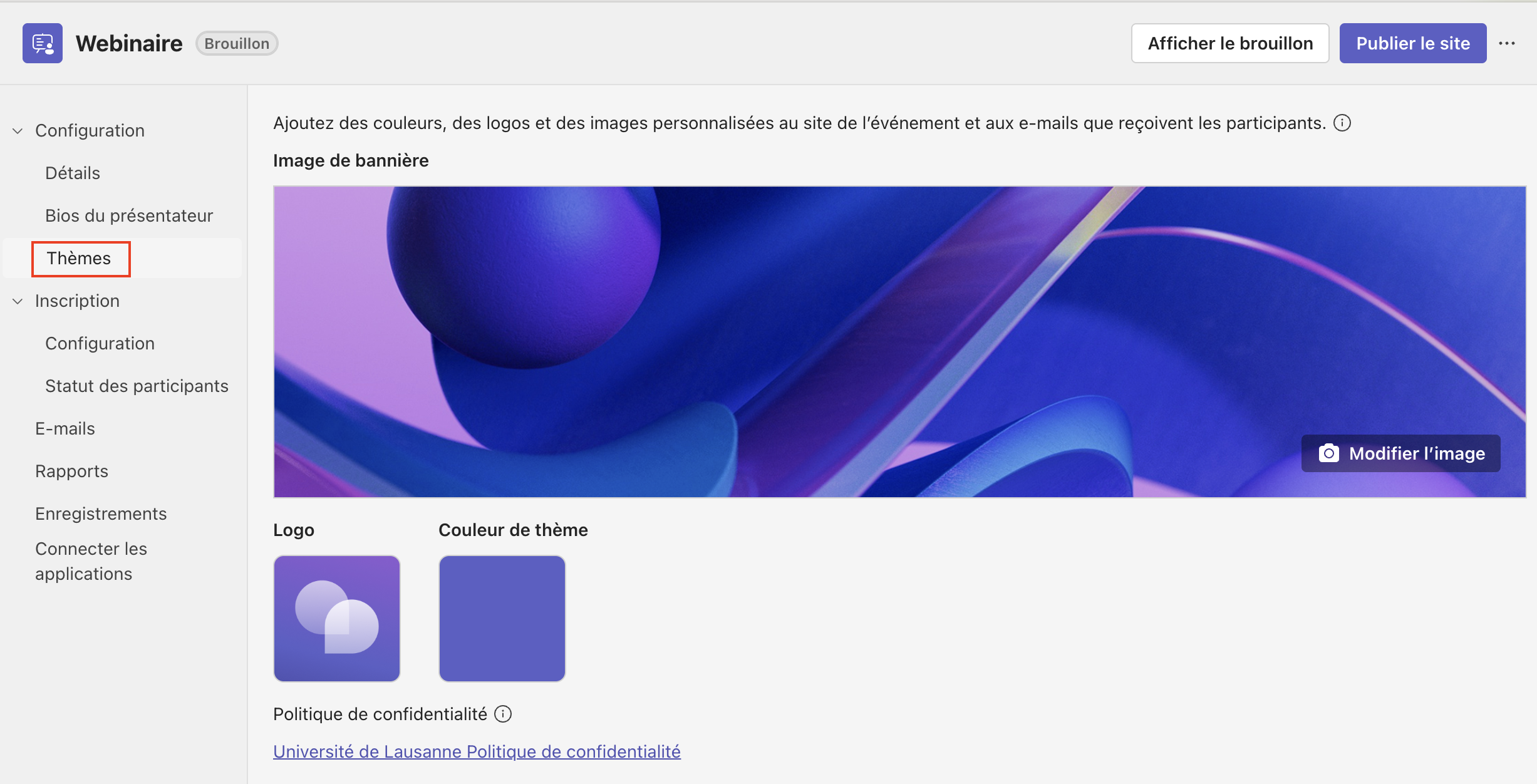Open Connecter les applications
The image size is (1537, 784).
tap(91, 561)
